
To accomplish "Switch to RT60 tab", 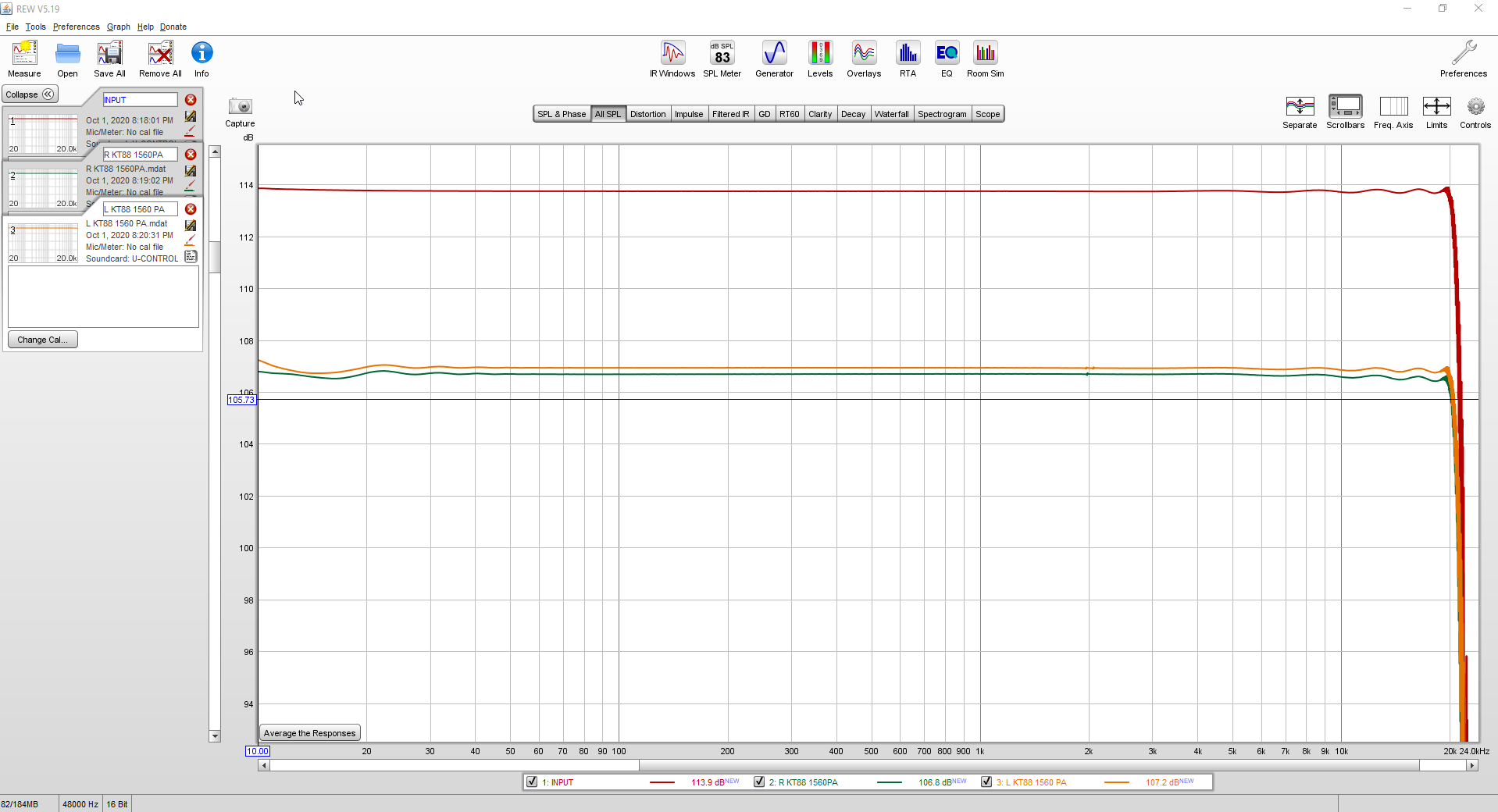I will coord(790,114).
